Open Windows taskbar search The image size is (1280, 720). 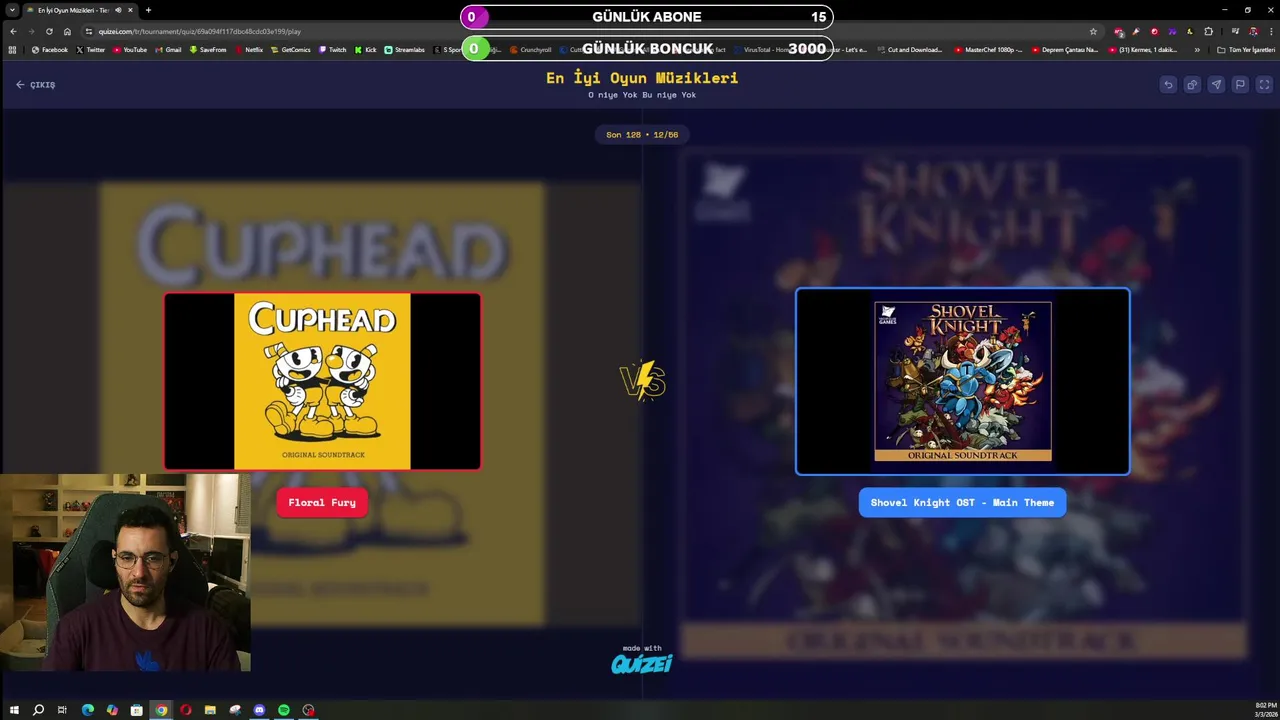click(x=38, y=710)
